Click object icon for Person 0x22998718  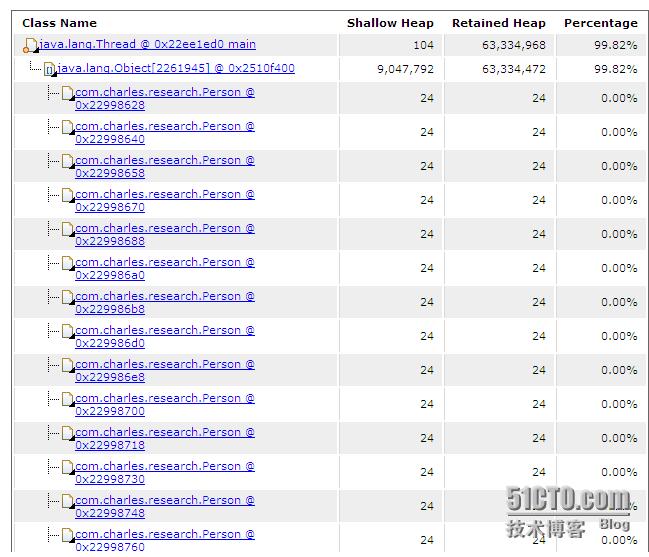[68, 432]
